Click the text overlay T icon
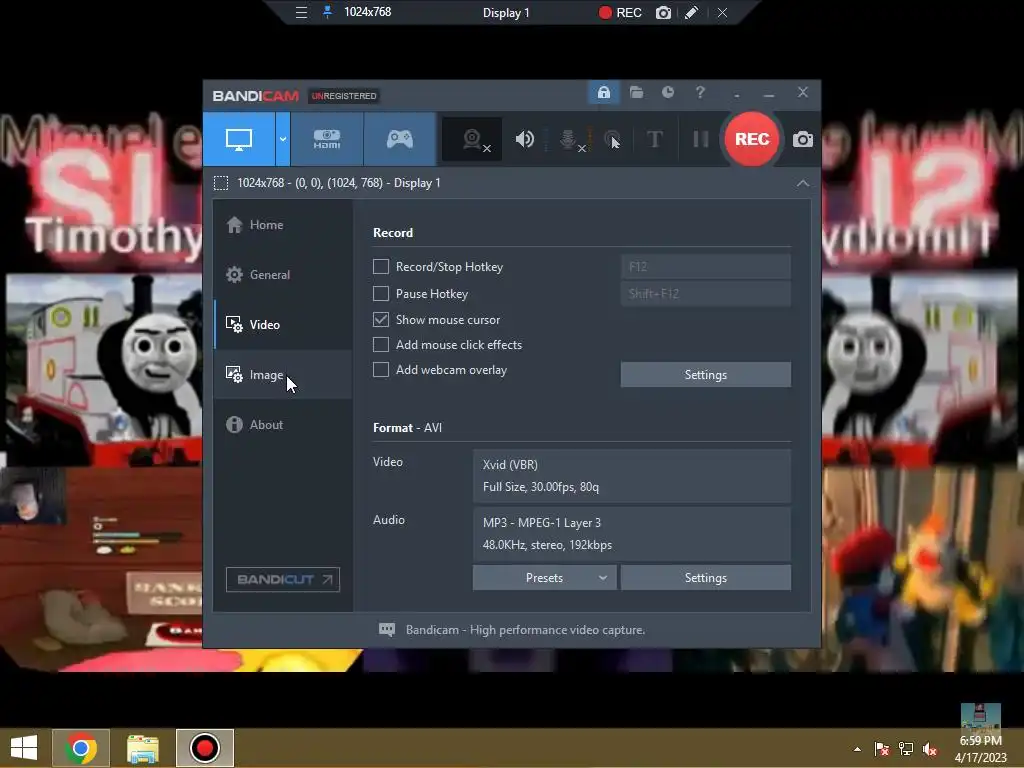 [654, 139]
